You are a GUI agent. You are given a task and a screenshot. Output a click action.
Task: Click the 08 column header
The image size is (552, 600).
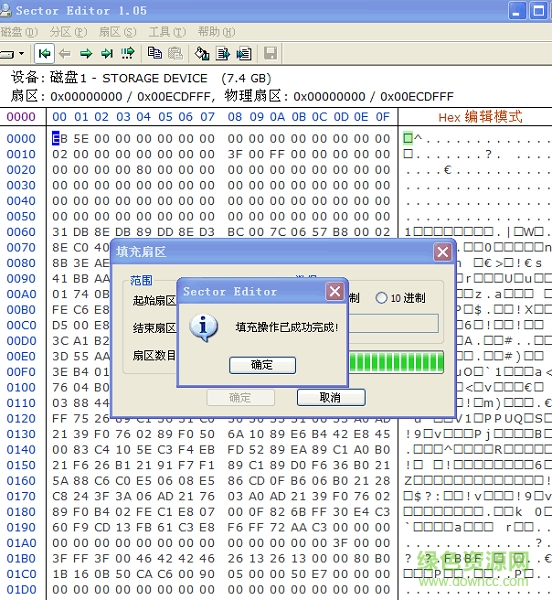click(235, 116)
